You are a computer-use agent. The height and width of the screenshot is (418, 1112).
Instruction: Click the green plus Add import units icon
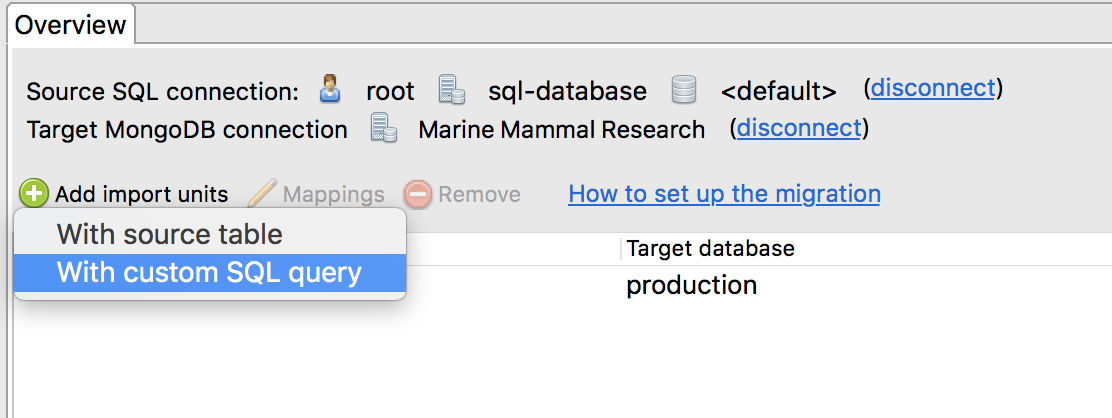pyautogui.click(x=33, y=194)
